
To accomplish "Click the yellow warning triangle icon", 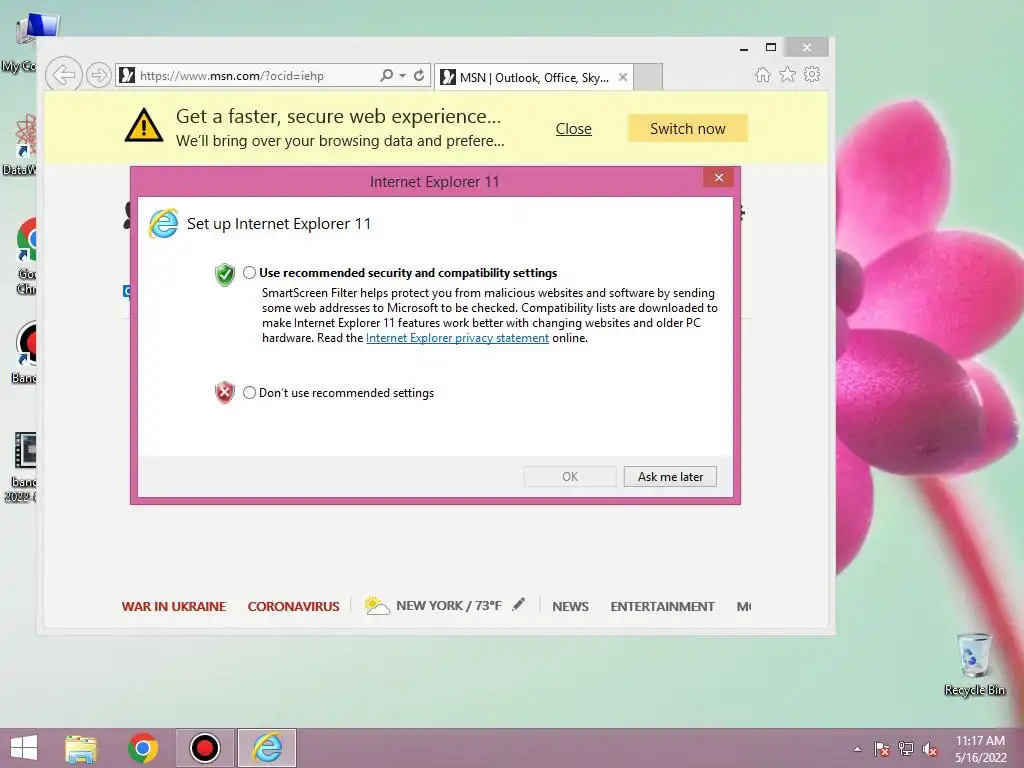I will pyautogui.click(x=144, y=125).
